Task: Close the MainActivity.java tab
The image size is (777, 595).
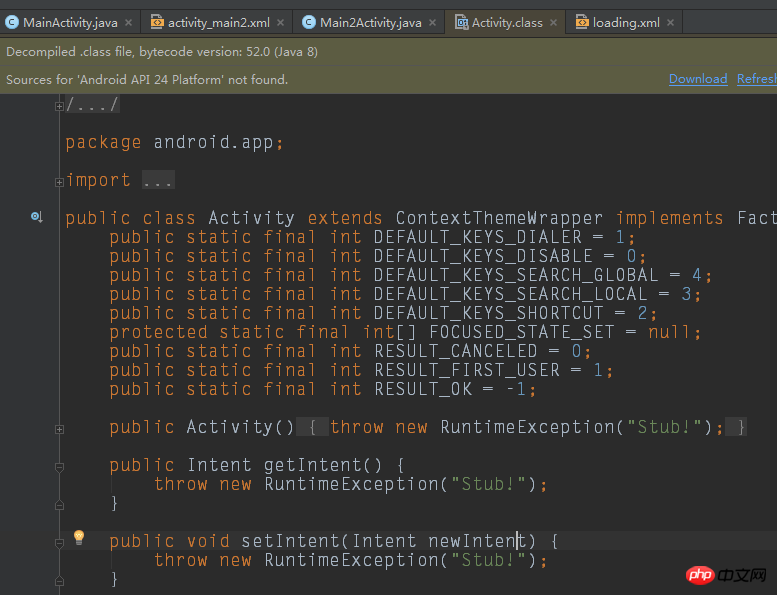Action: (131, 22)
